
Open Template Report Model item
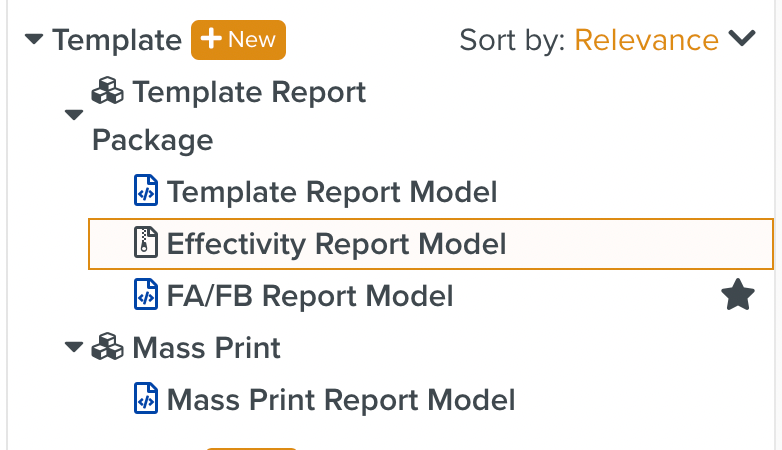click(331, 191)
